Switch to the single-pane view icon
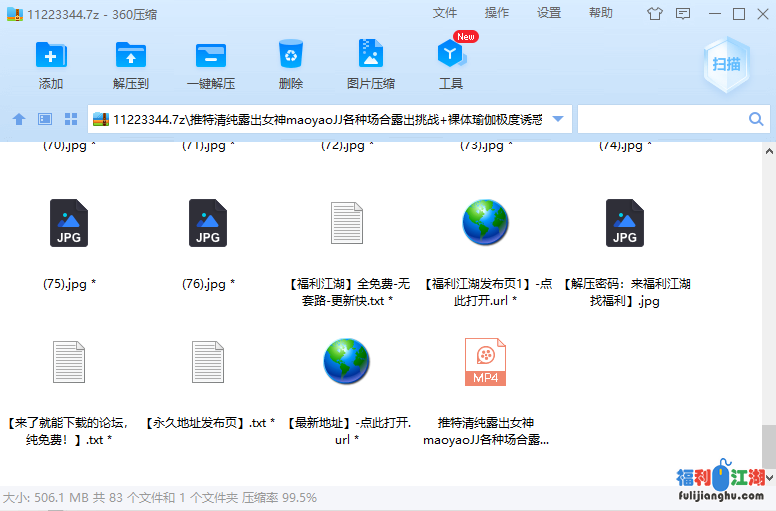 45,119
